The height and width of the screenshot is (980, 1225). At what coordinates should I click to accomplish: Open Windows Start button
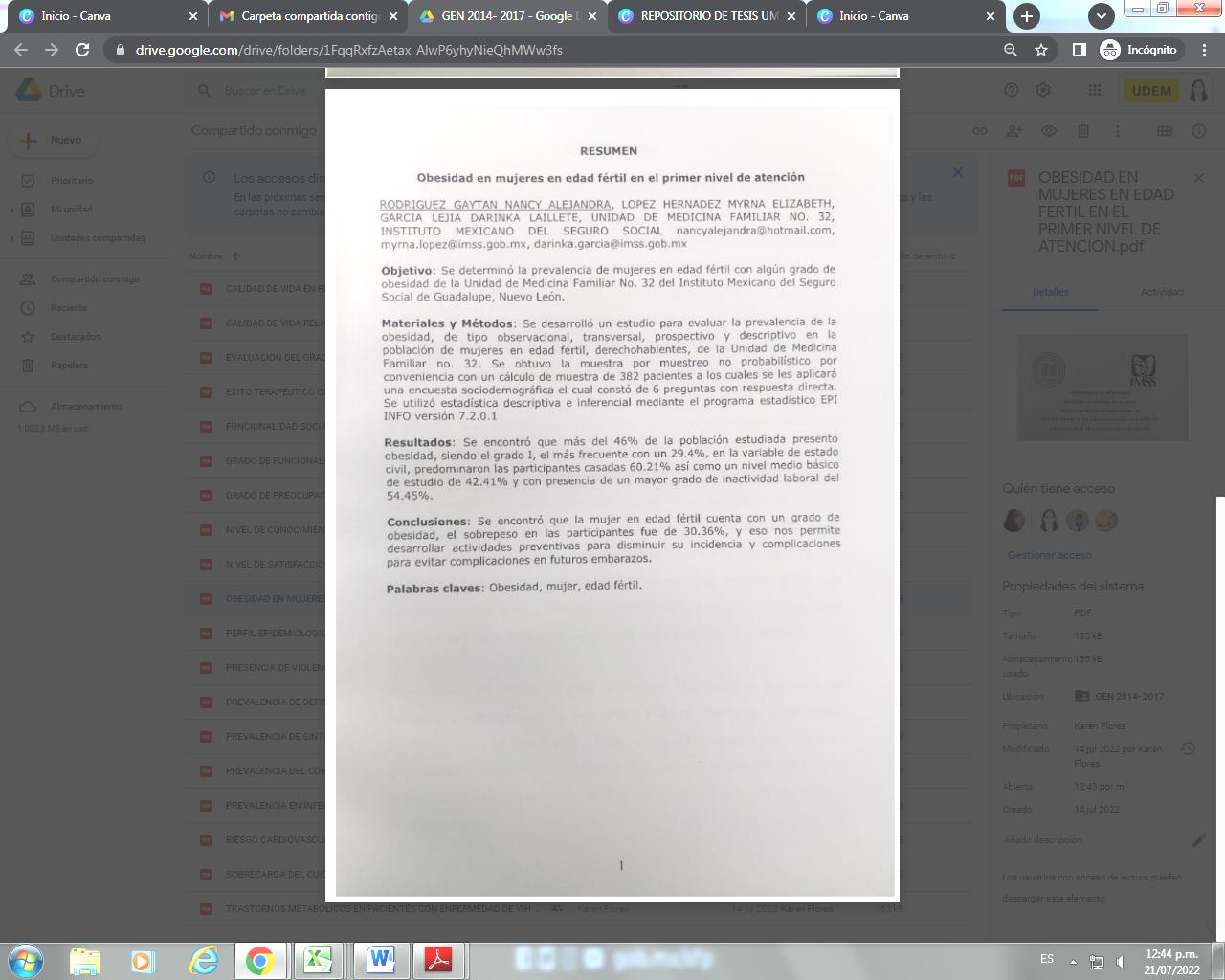(26, 960)
